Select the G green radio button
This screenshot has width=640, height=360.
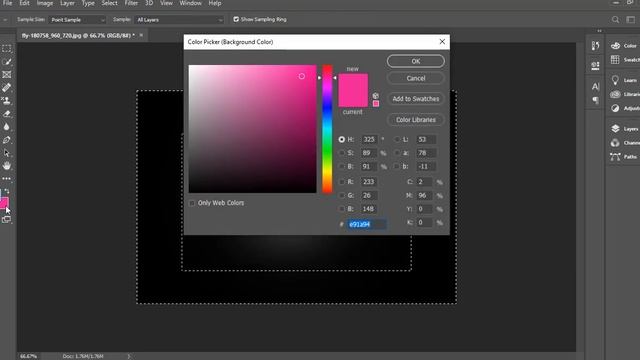point(342,196)
